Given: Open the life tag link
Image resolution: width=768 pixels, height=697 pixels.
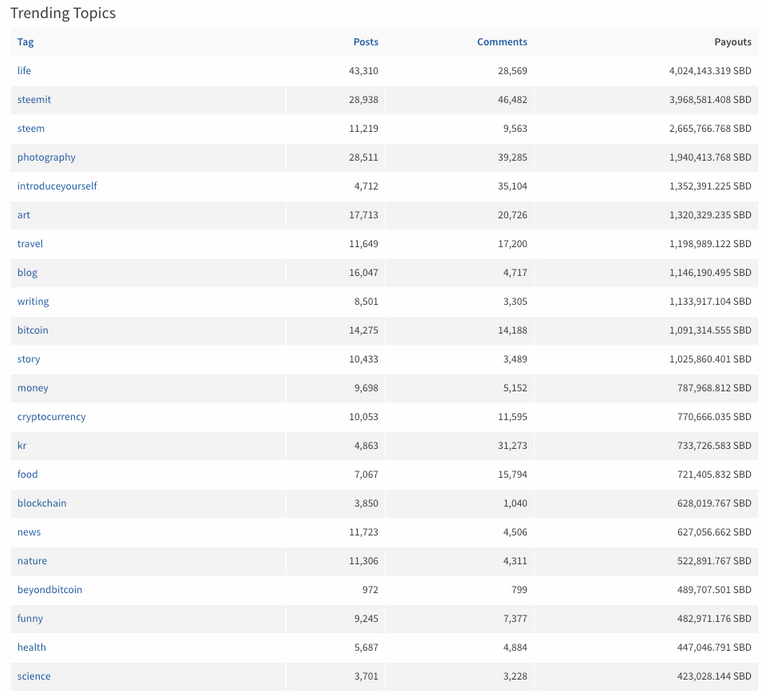Looking at the screenshot, I should tap(24, 71).
